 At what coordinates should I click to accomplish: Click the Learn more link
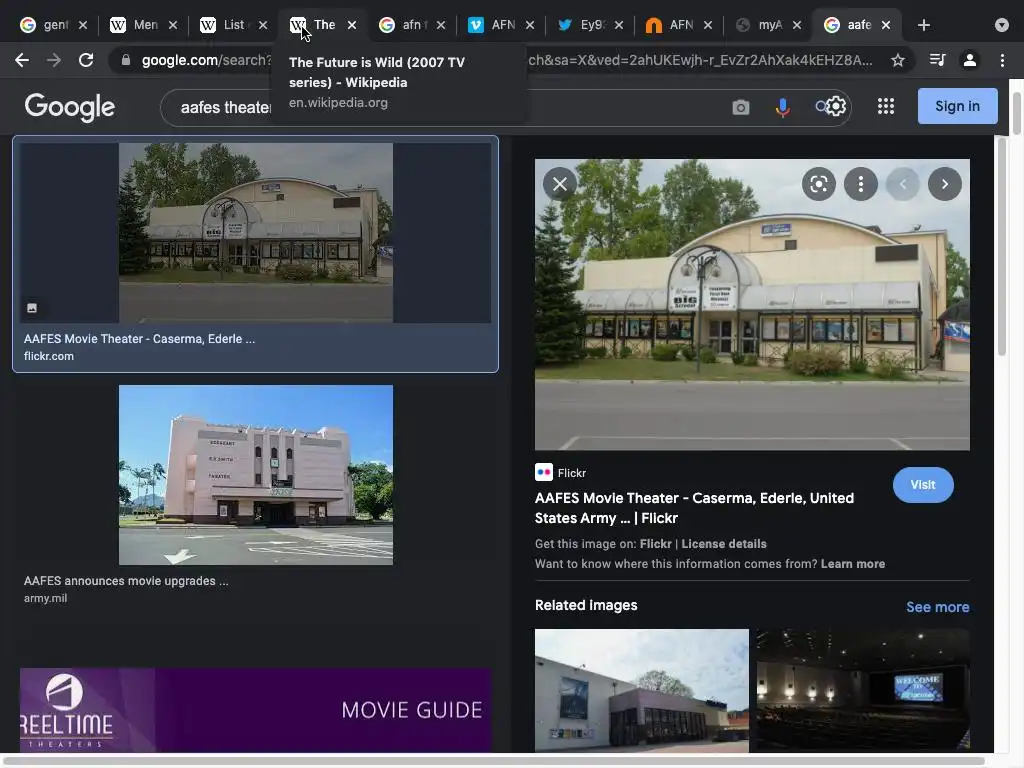pos(852,564)
